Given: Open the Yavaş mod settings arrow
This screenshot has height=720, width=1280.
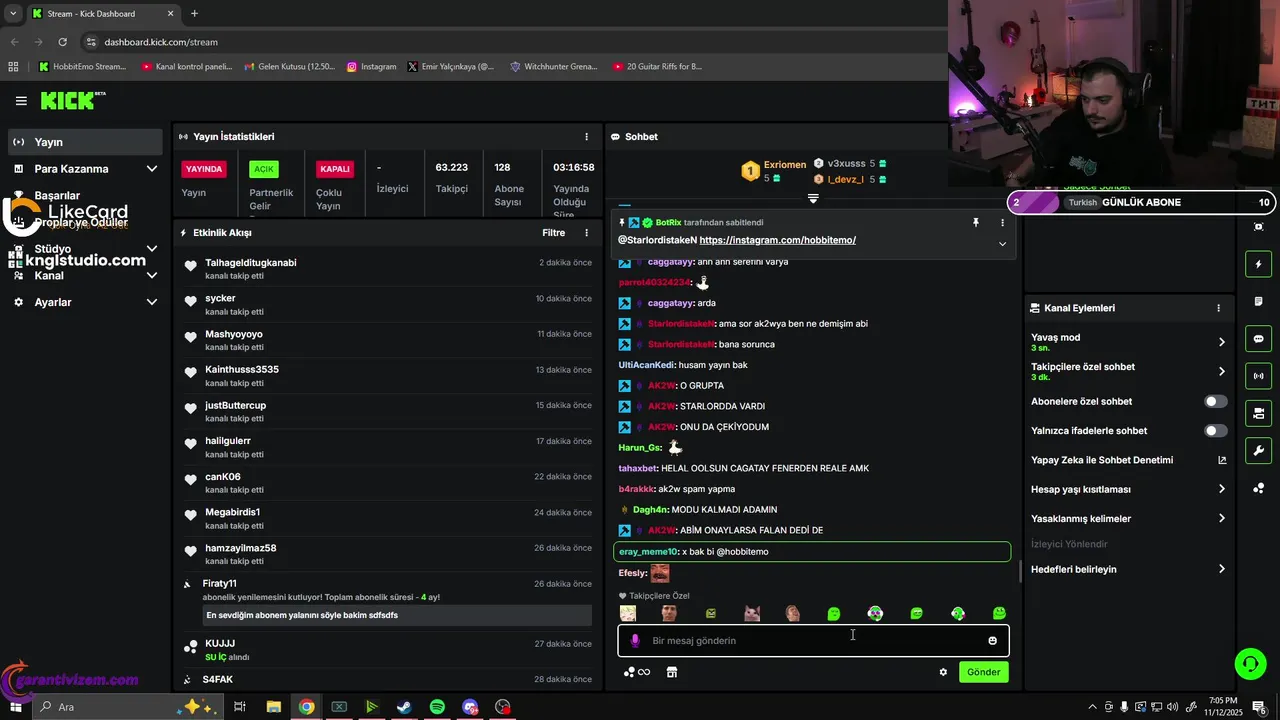Looking at the screenshot, I should tap(1221, 342).
